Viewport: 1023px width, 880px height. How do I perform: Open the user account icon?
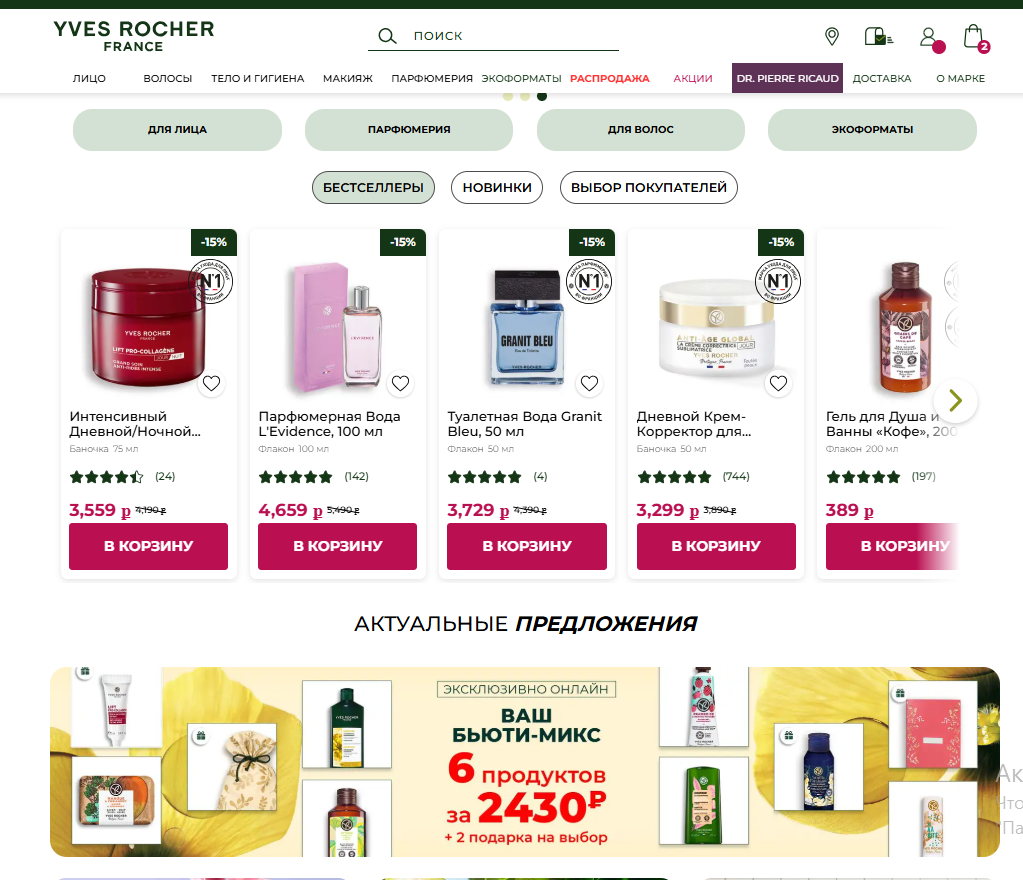pyautogui.click(x=928, y=37)
